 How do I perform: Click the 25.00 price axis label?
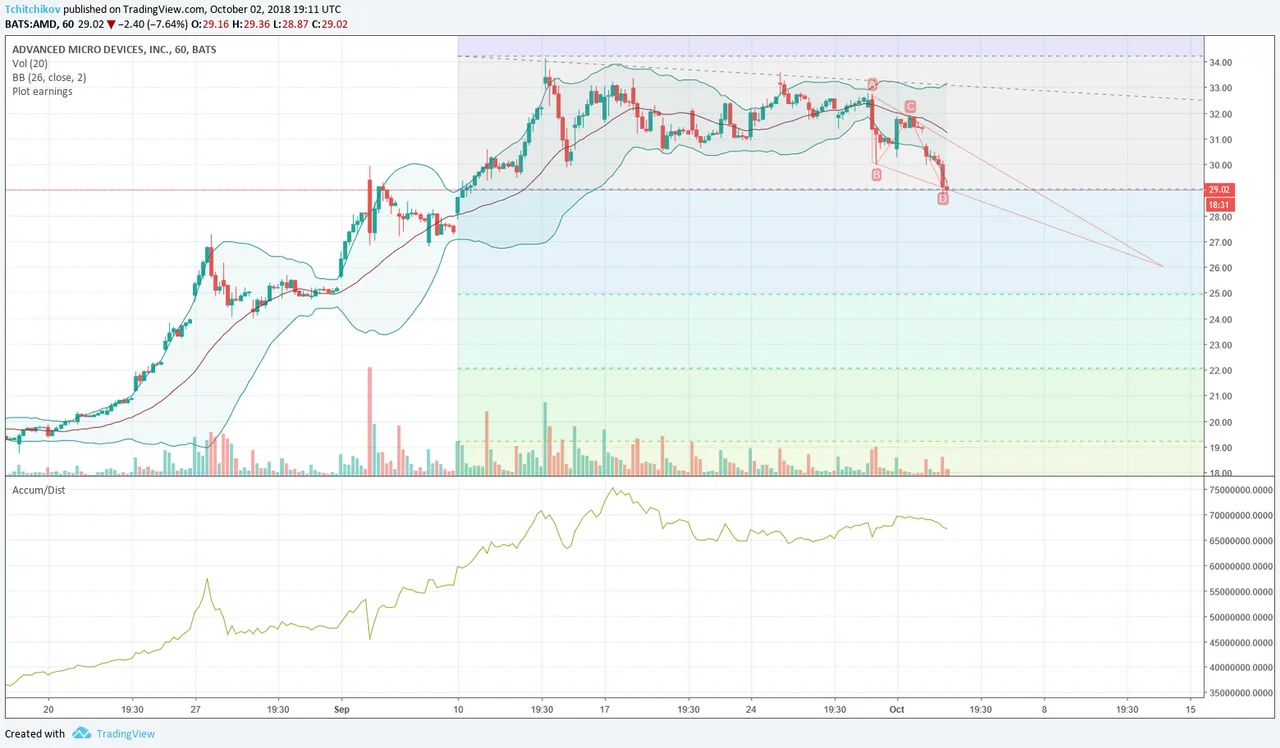click(1223, 294)
